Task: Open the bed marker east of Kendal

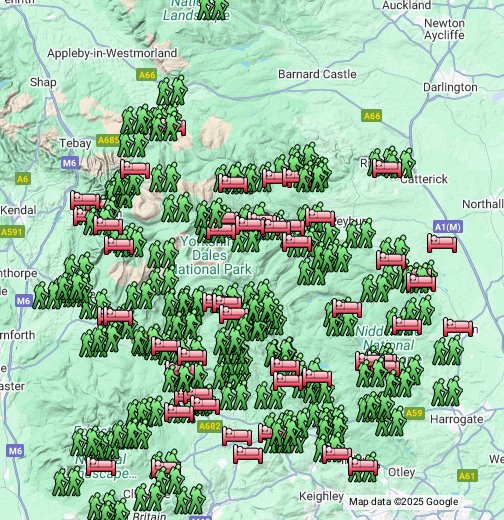Action: pyautogui.click(x=85, y=200)
